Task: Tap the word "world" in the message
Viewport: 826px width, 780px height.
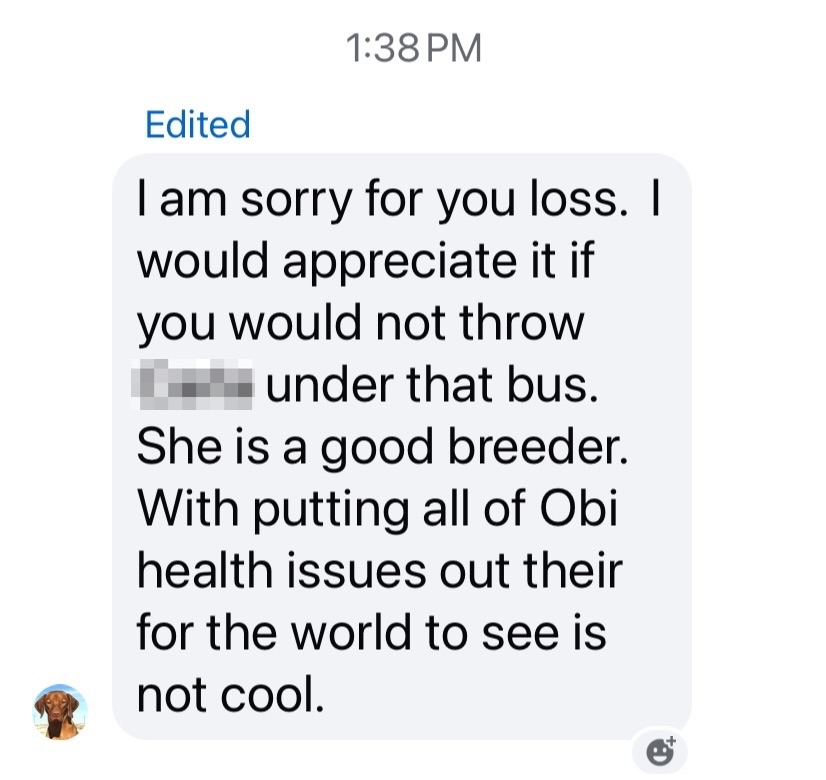Action: pos(351,632)
